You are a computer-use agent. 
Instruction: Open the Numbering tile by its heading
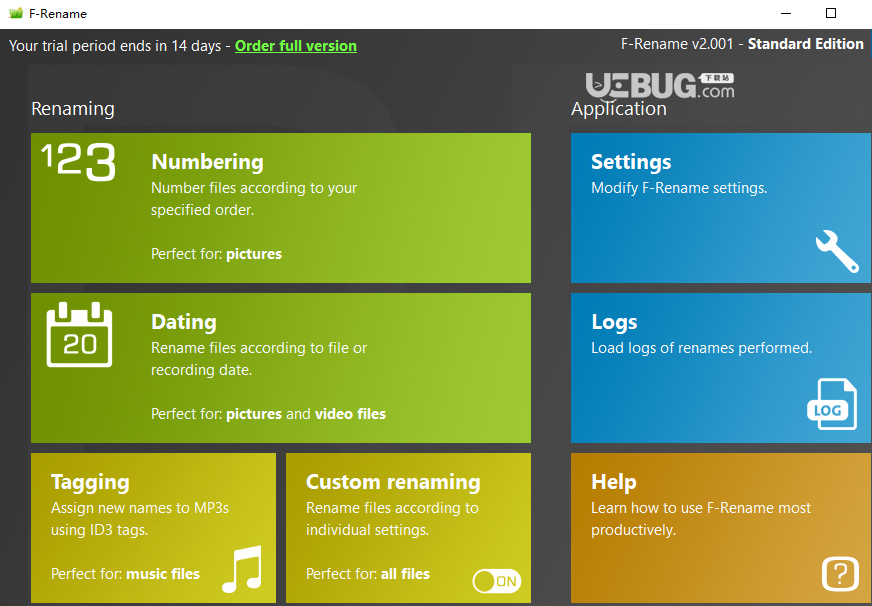pyautogui.click(x=207, y=162)
